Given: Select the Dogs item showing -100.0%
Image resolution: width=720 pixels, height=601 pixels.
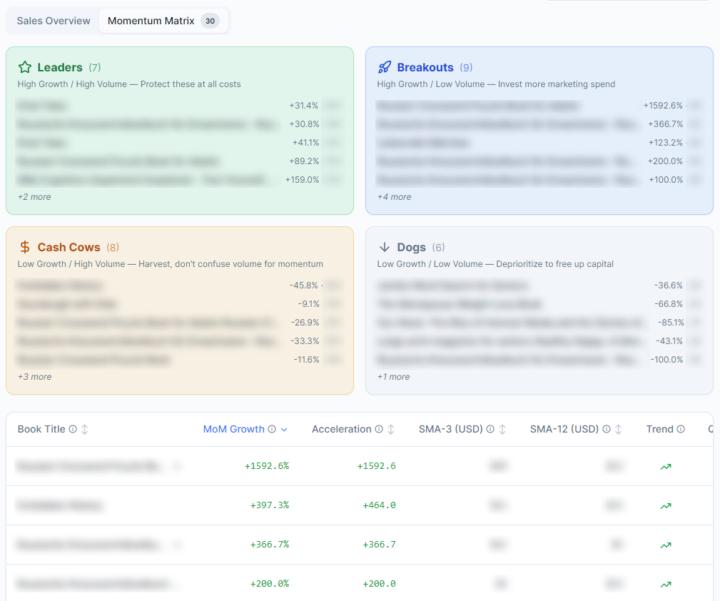Looking at the screenshot, I should (x=539, y=359).
